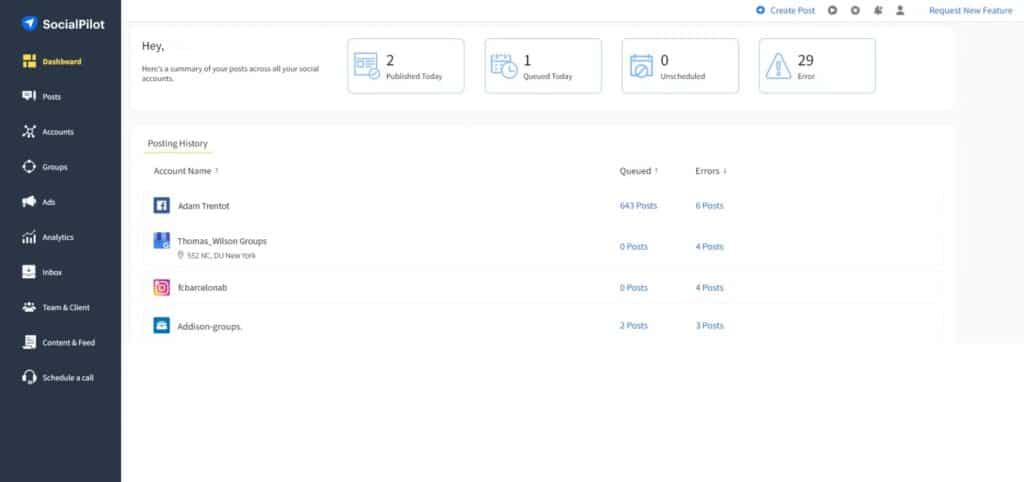1024x482 pixels.
Task: Open the Dashboard from sidebar icon
Action: [x=29, y=61]
